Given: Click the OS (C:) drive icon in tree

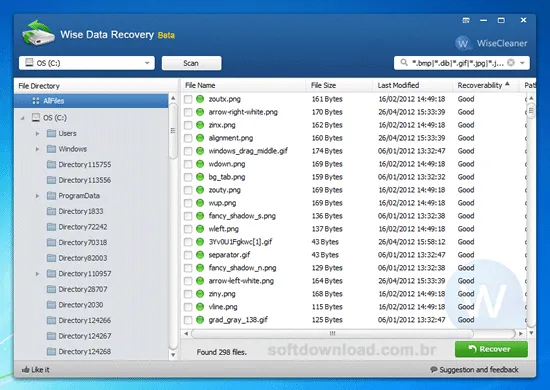Looking at the screenshot, I should pos(35,117).
